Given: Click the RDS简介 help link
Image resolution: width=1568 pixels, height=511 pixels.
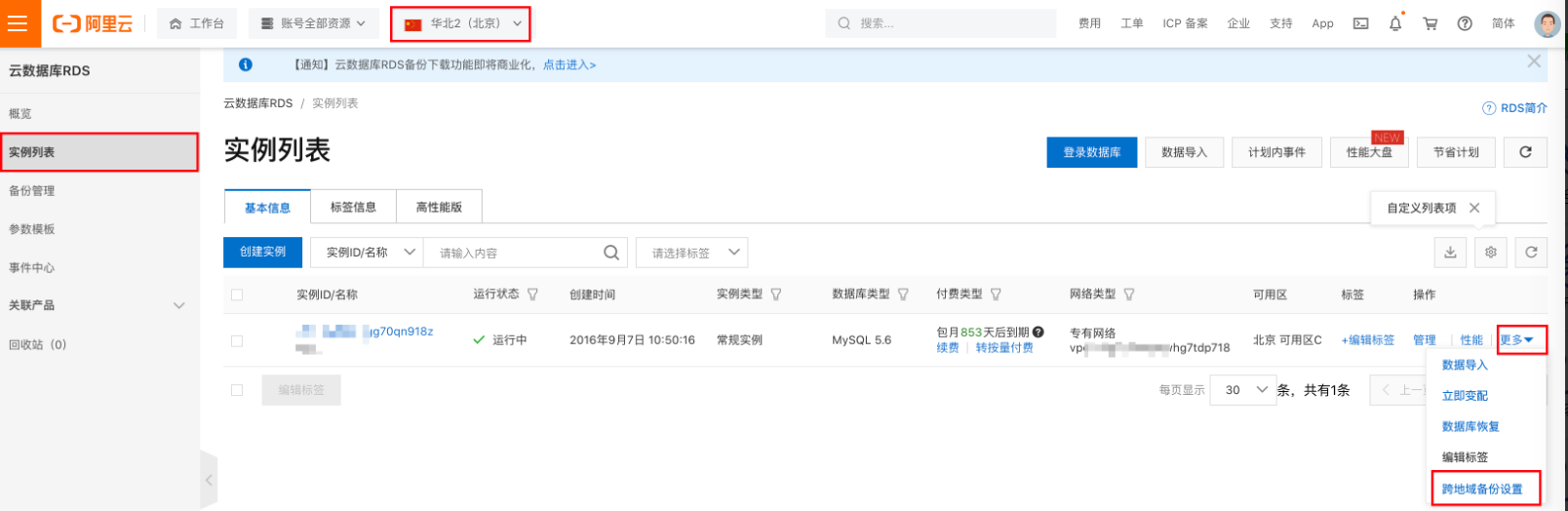Looking at the screenshot, I should [1514, 108].
